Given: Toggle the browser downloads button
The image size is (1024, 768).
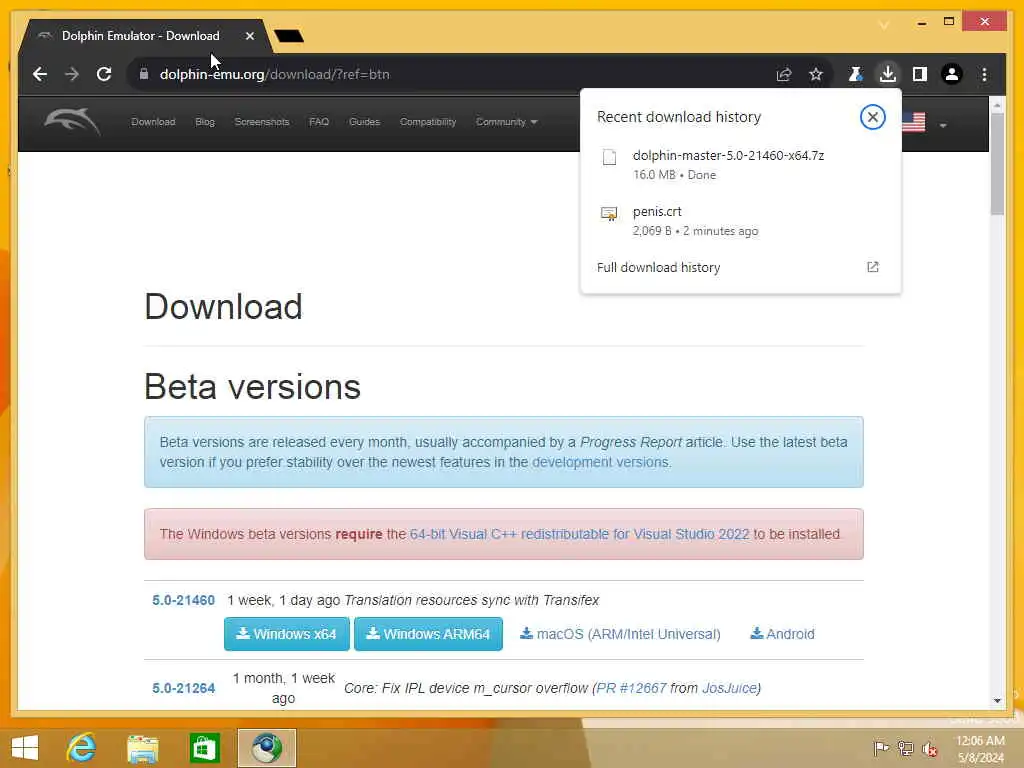Looking at the screenshot, I should coord(888,74).
